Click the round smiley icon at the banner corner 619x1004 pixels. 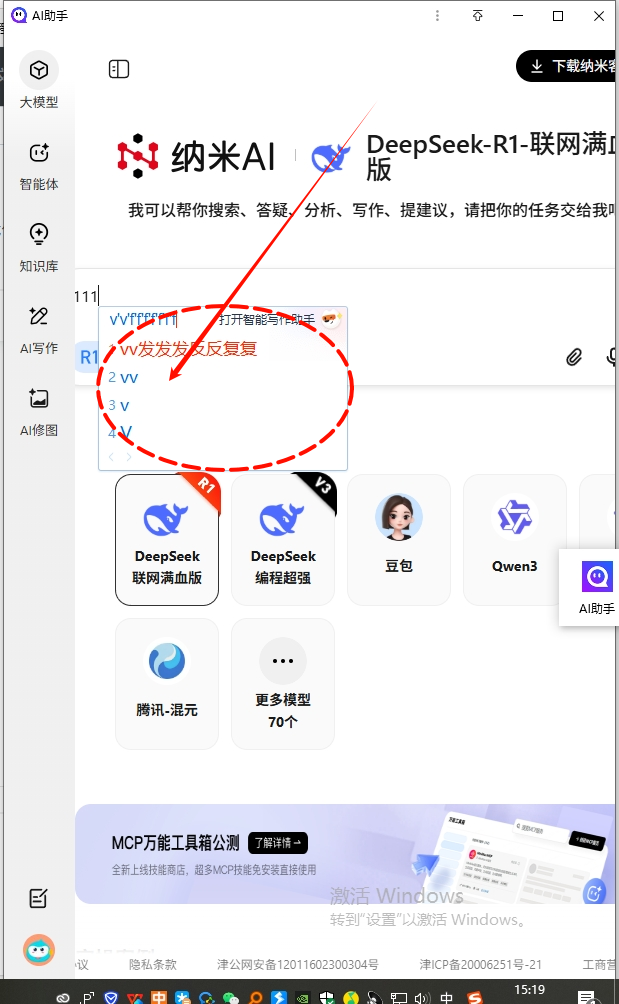593,892
